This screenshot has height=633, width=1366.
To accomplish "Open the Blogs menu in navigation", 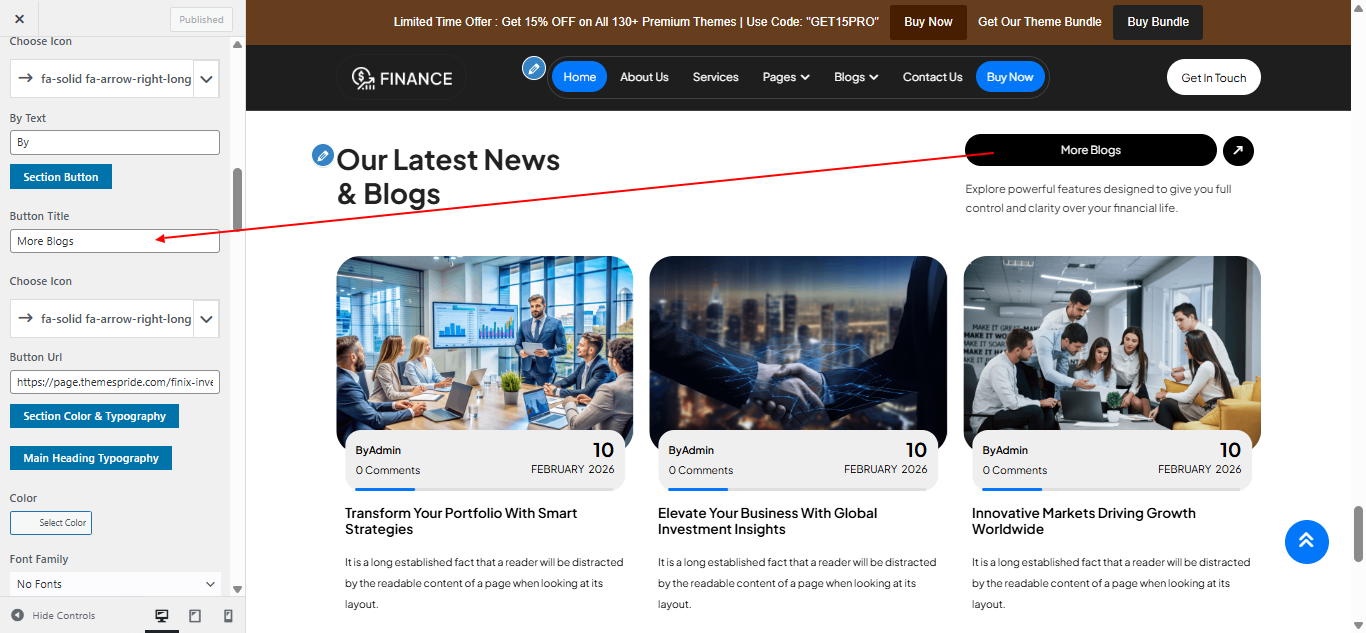I will [856, 77].
